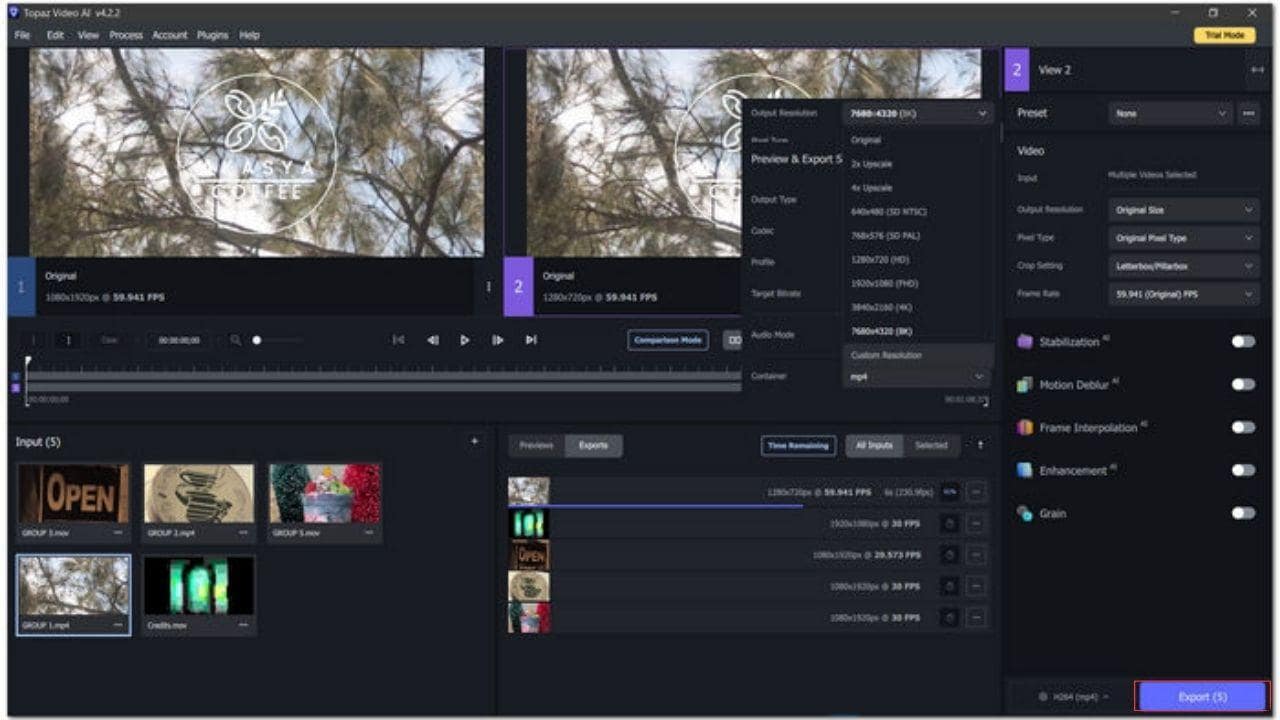Open the Pixel Type dropdown
The image size is (1280, 720).
[1184, 238]
